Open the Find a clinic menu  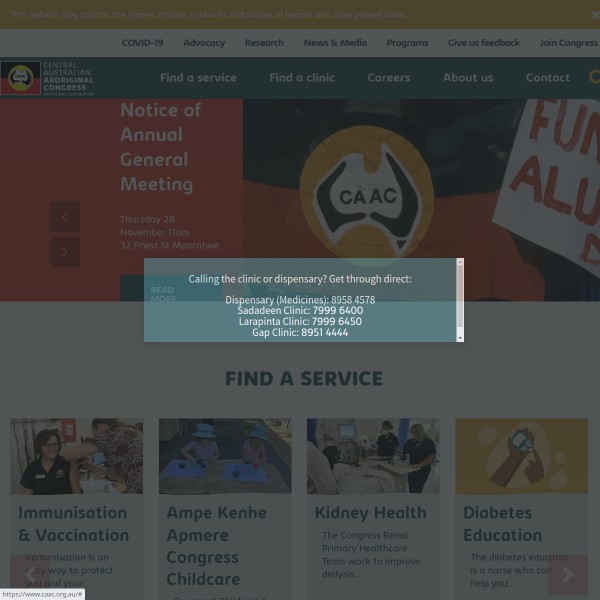pyautogui.click(x=302, y=78)
